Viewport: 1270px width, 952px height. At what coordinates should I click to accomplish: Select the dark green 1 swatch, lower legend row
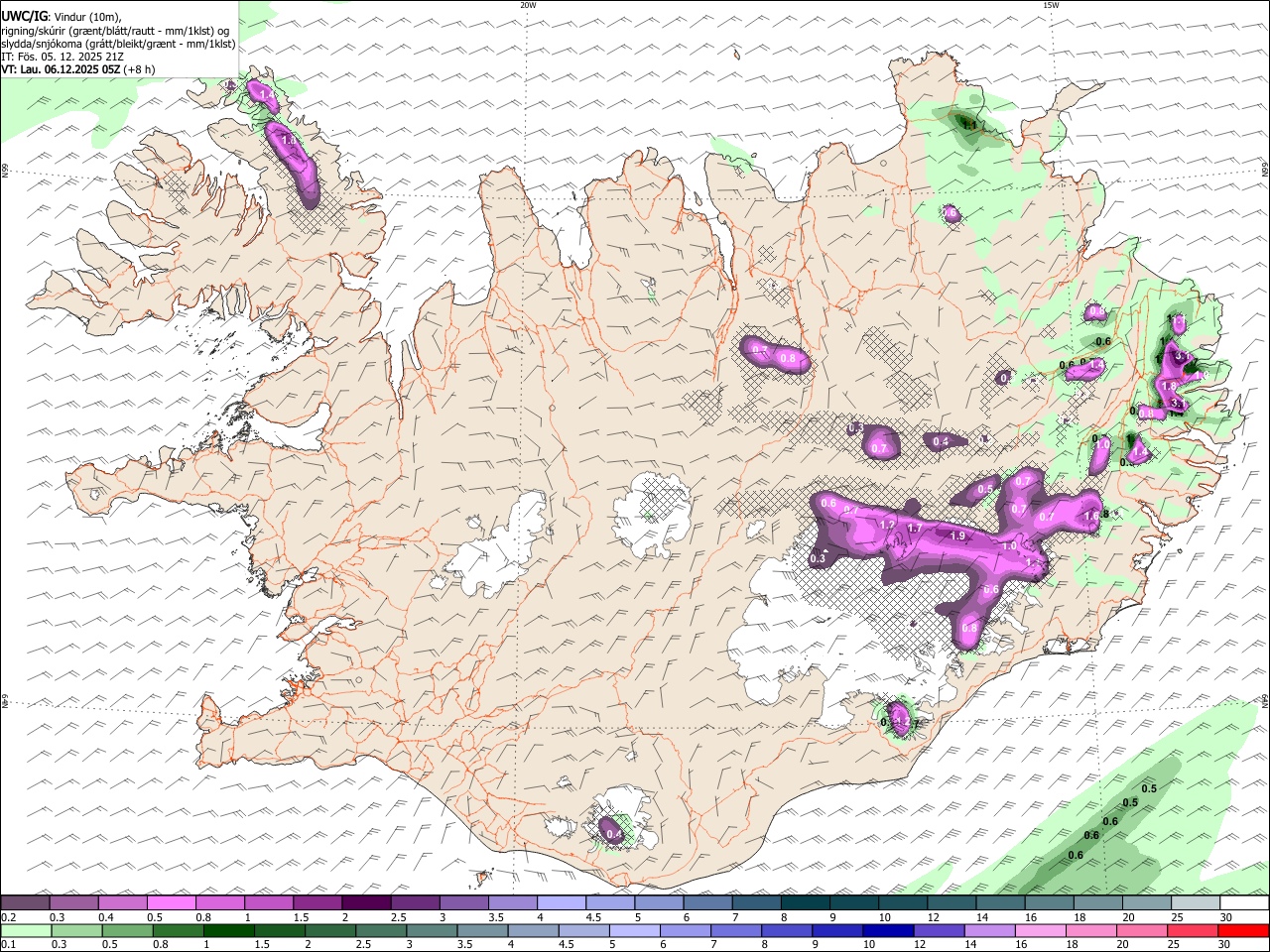point(228,930)
